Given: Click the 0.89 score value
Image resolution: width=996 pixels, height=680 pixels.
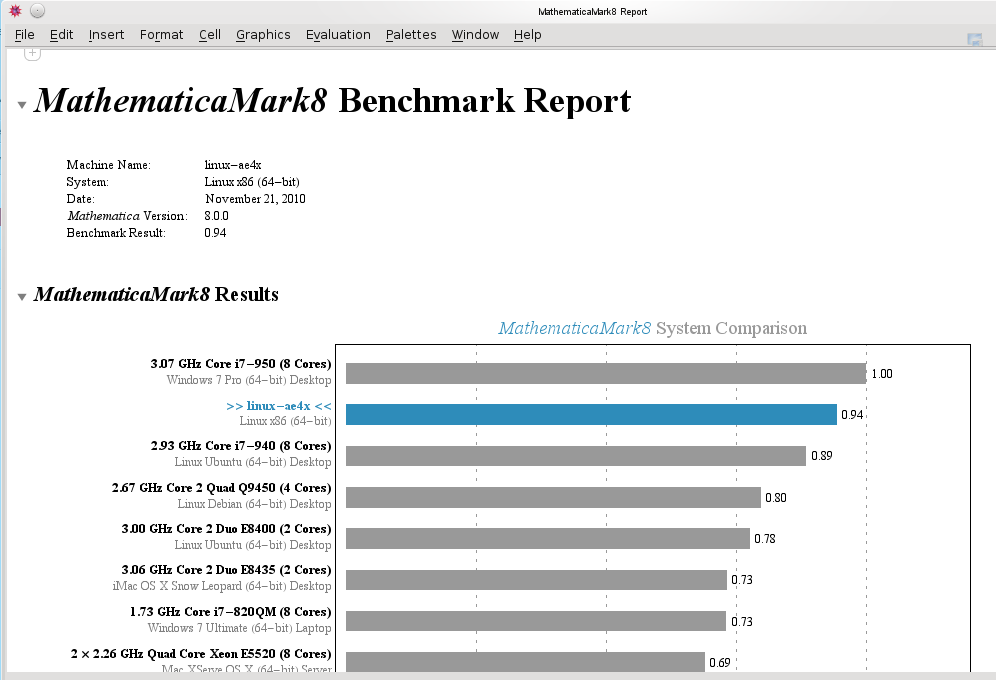Looking at the screenshot, I should (x=821, y=456).
